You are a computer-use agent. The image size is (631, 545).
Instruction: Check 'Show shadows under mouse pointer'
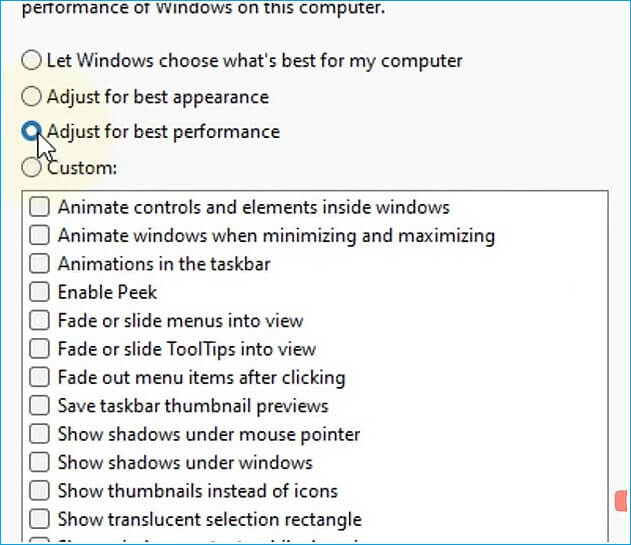point(39,434)
